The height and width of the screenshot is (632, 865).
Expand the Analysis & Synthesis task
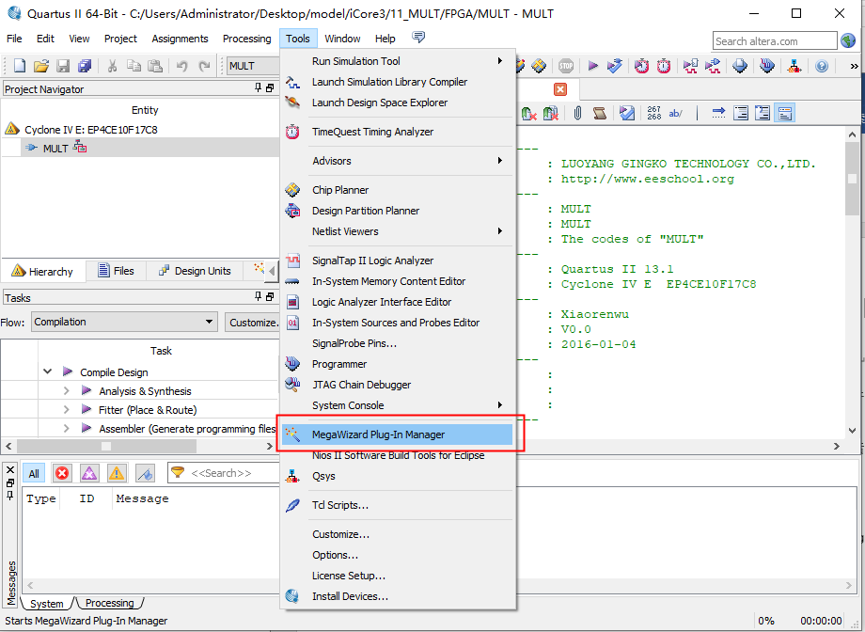66,391
